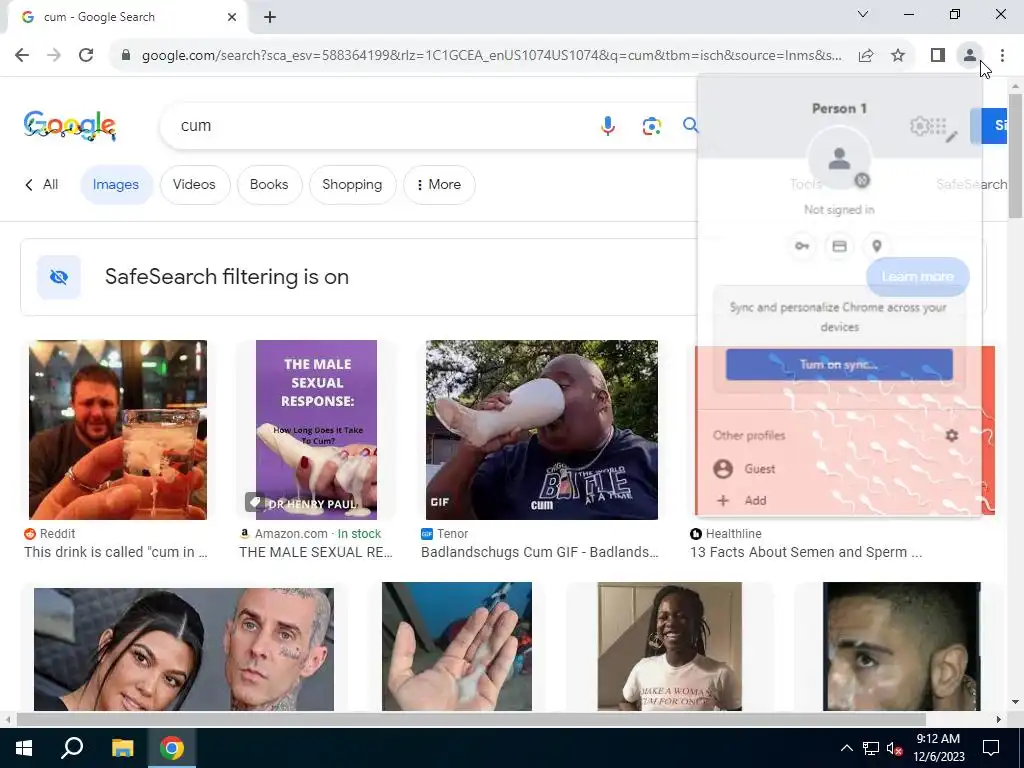Viewport: 1024px width, 768px height.
Task: Click the SafeSearch crossed-eye icon in banner
Action: point(59,277)
